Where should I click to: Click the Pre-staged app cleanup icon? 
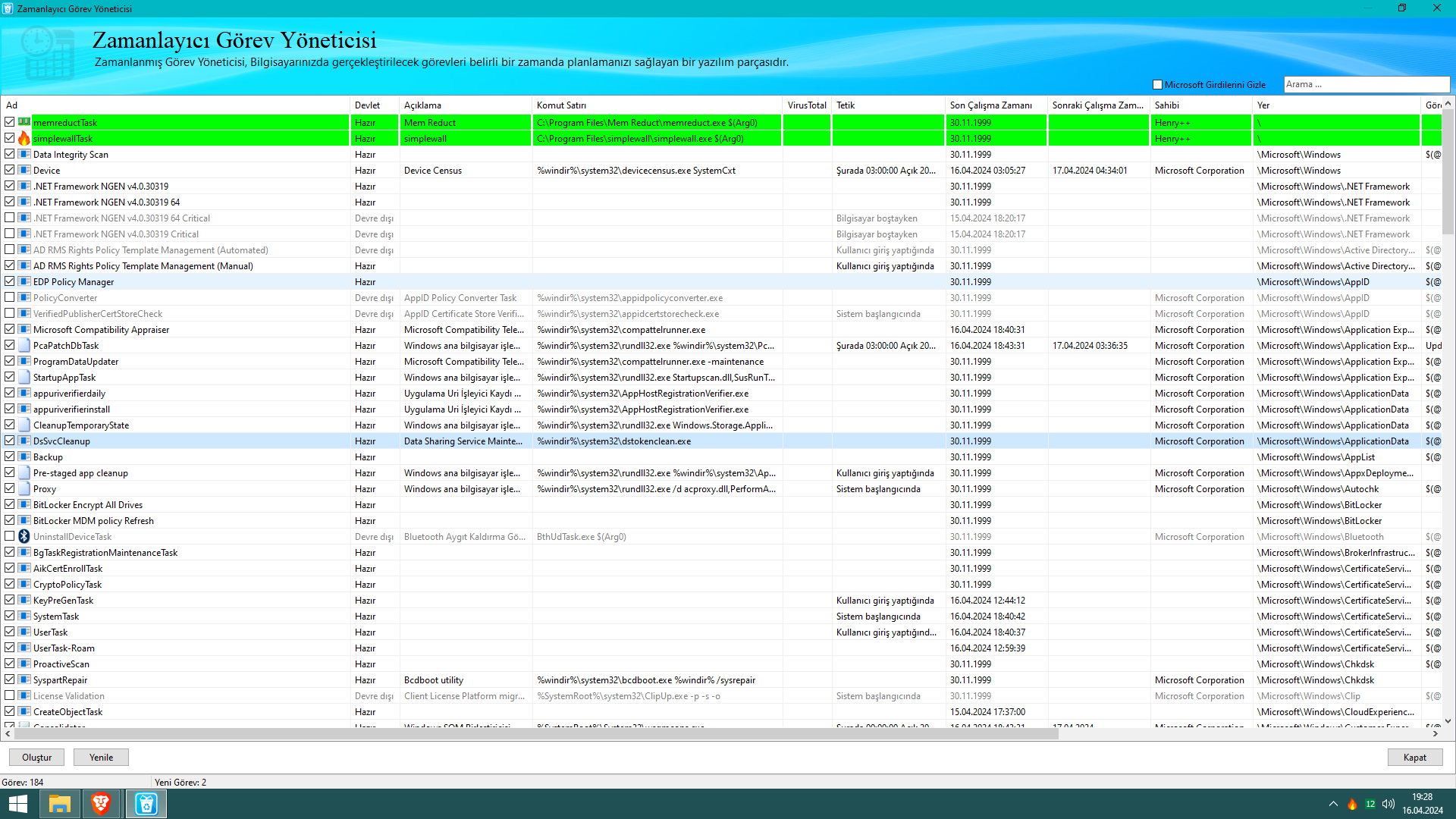click(24, 472)
